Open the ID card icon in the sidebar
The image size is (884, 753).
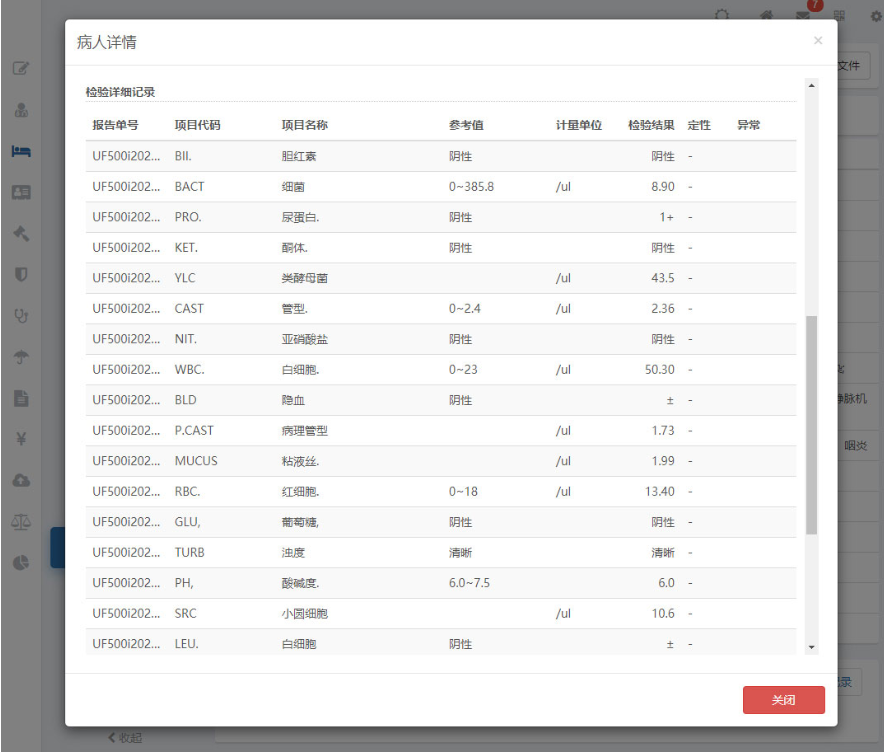click(21, 192)
